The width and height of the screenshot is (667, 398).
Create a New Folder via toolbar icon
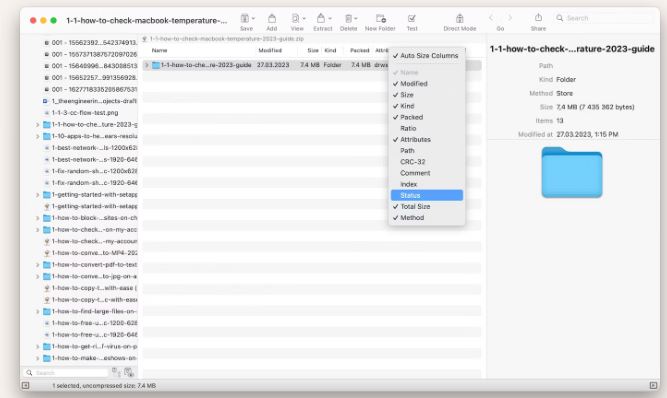pos(380,18)
